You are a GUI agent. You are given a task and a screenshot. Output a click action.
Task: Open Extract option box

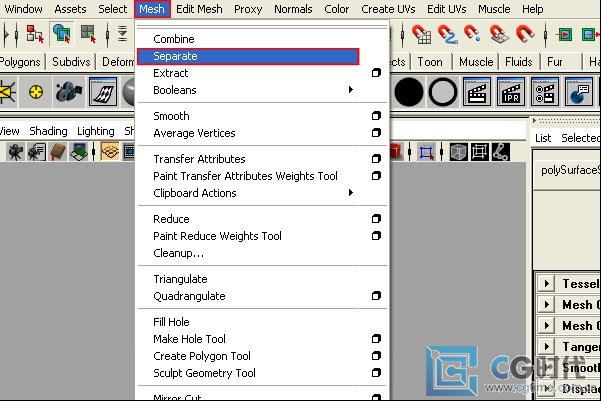pyautogui.click(x=376, y=73)
